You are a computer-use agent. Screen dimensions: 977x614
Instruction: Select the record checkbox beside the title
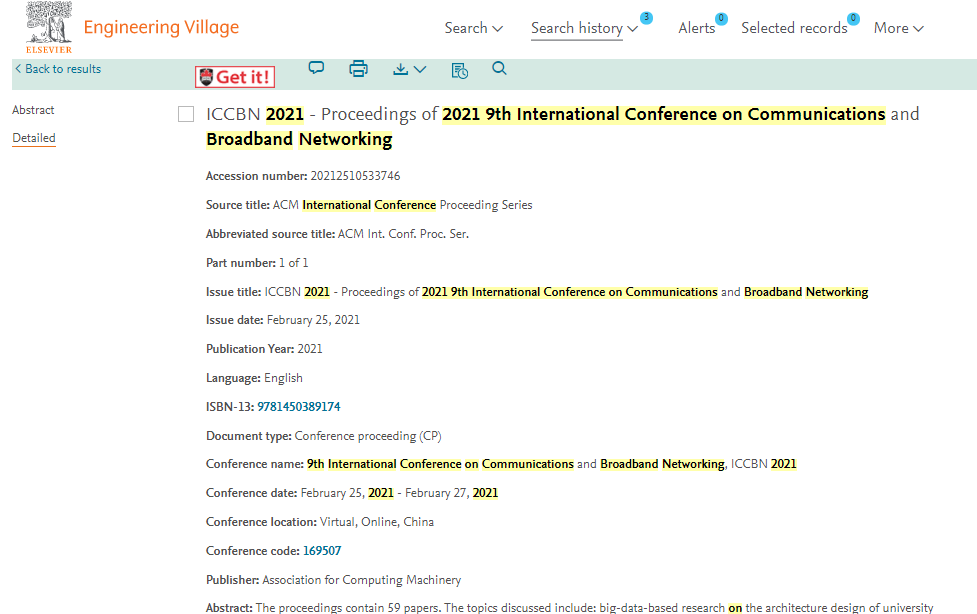186,114
